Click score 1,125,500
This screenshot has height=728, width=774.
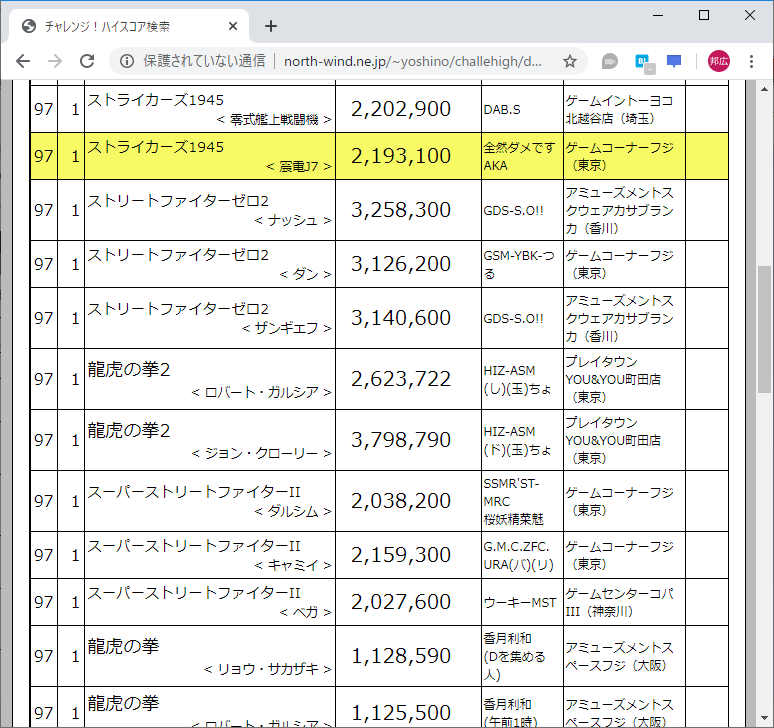[401, 713]
